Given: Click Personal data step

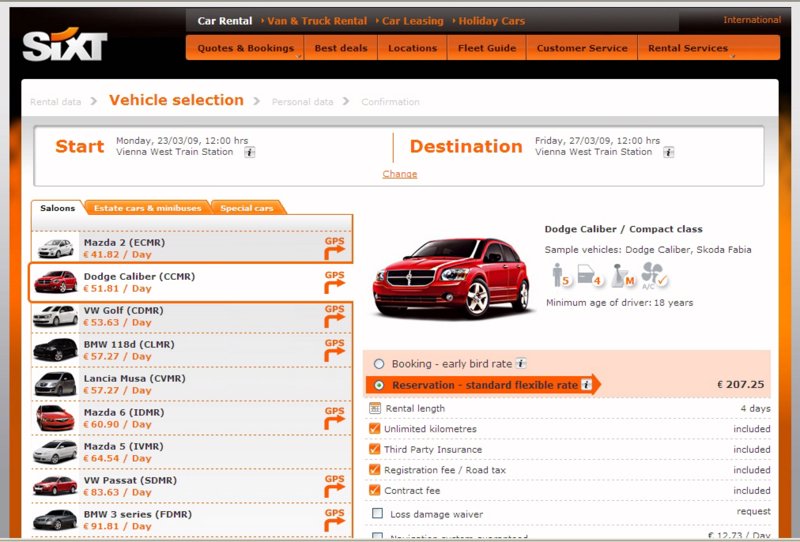Looking at the screenshot, I should 303,102.
